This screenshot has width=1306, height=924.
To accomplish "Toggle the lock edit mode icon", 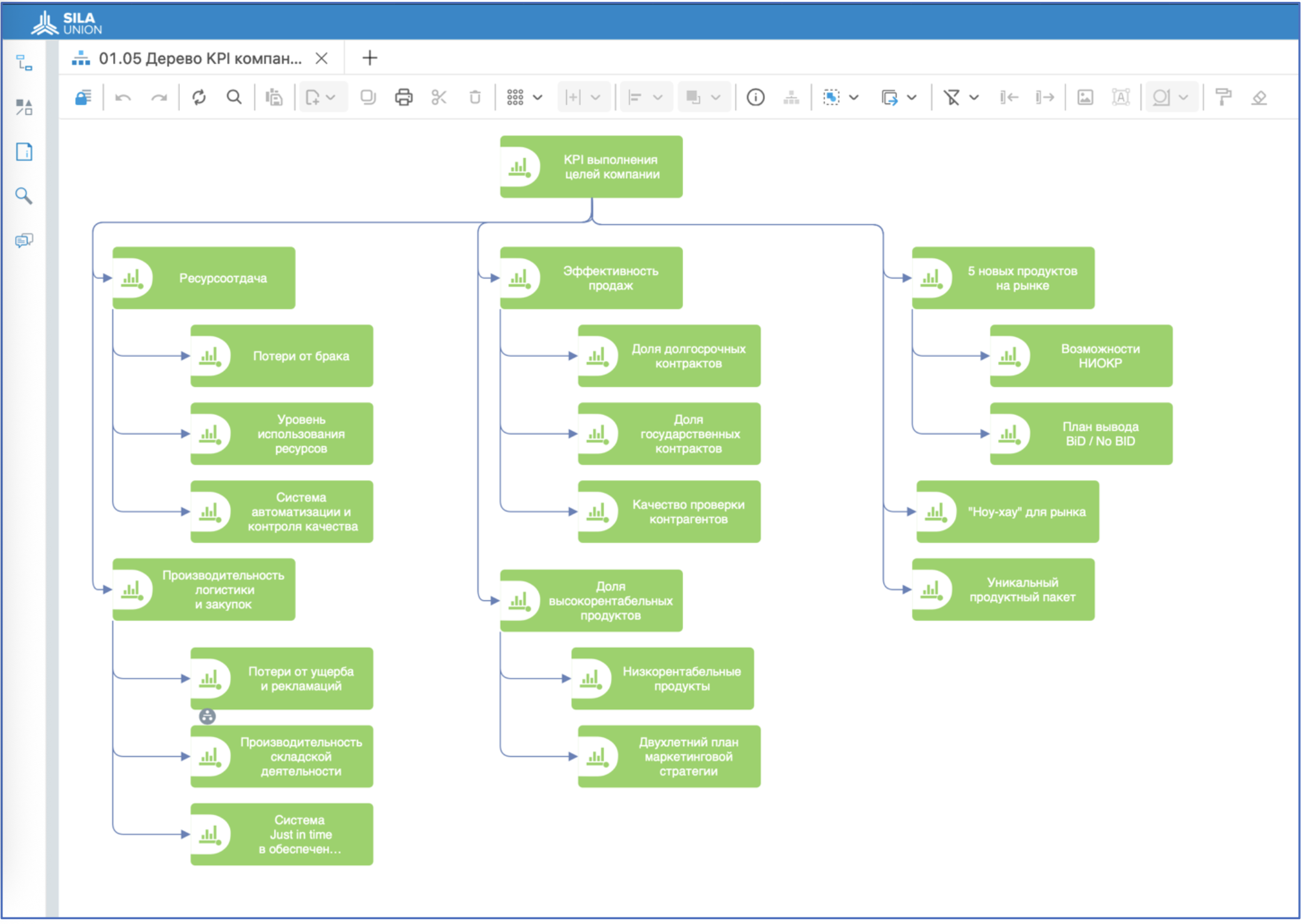I will tap(83, 97).
